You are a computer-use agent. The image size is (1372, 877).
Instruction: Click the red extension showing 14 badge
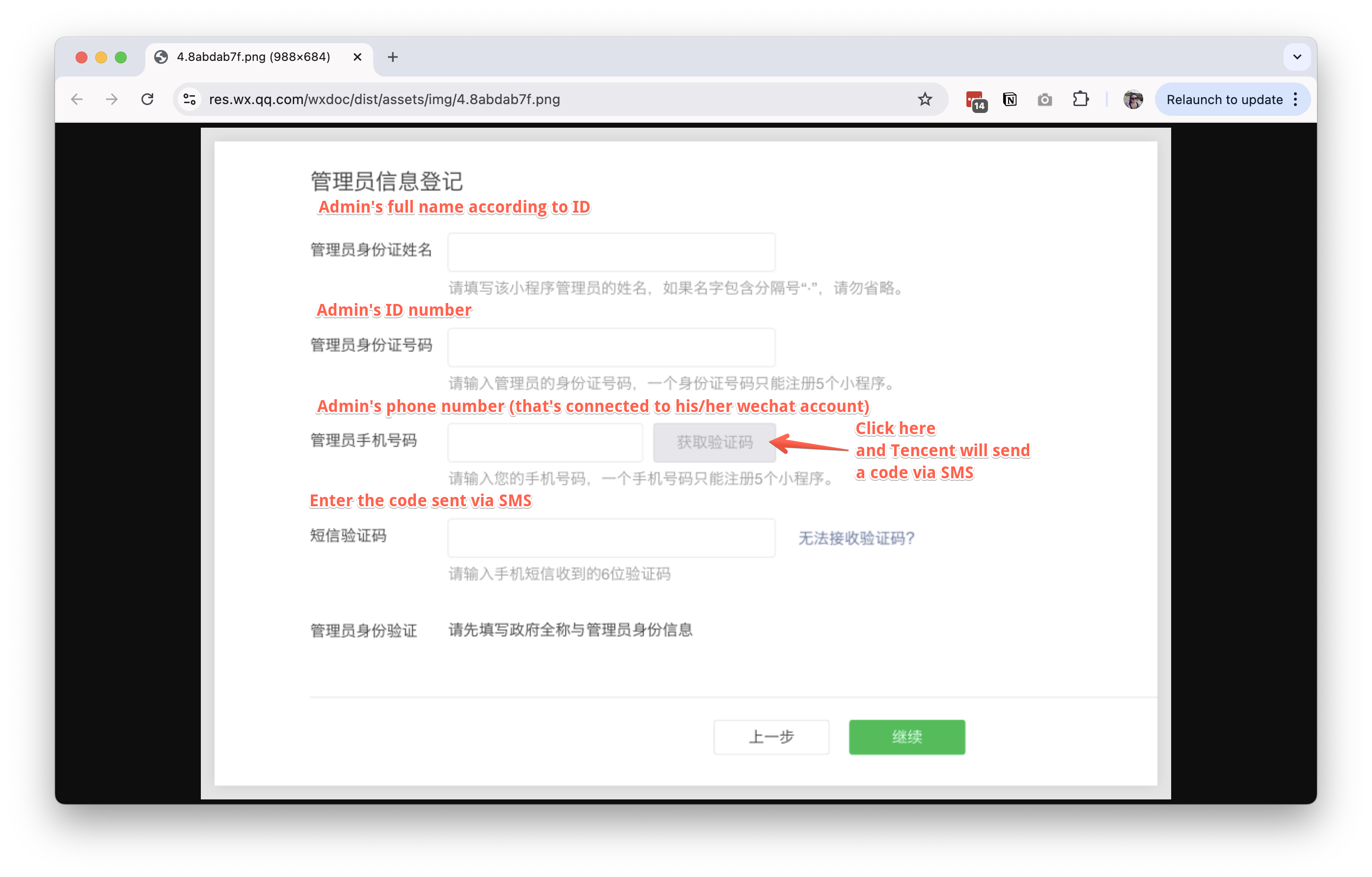[975, 99]
